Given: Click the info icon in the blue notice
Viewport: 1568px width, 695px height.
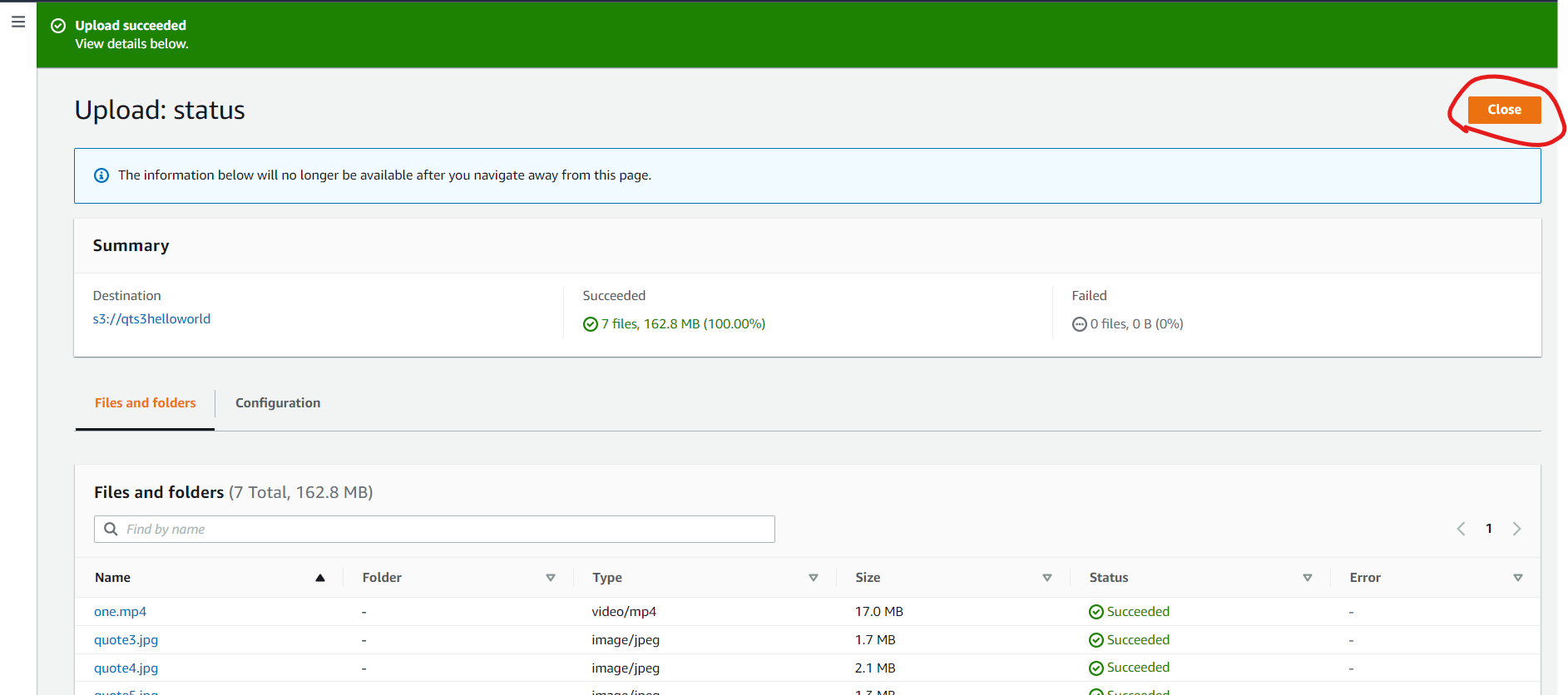Looking at the screenshot, I should (101, 175).
